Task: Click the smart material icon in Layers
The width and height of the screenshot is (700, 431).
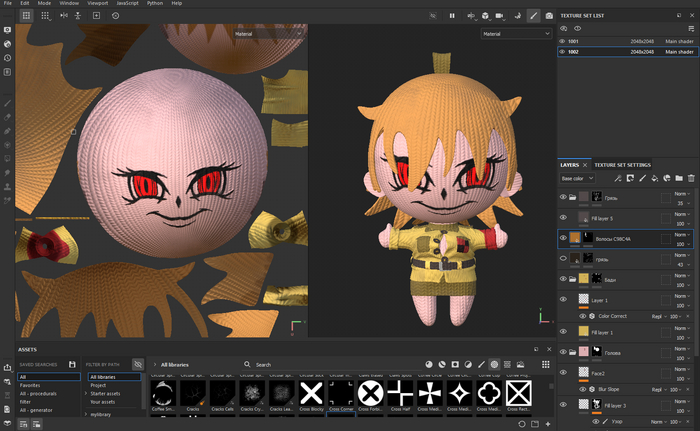Action: pos(667,178)
